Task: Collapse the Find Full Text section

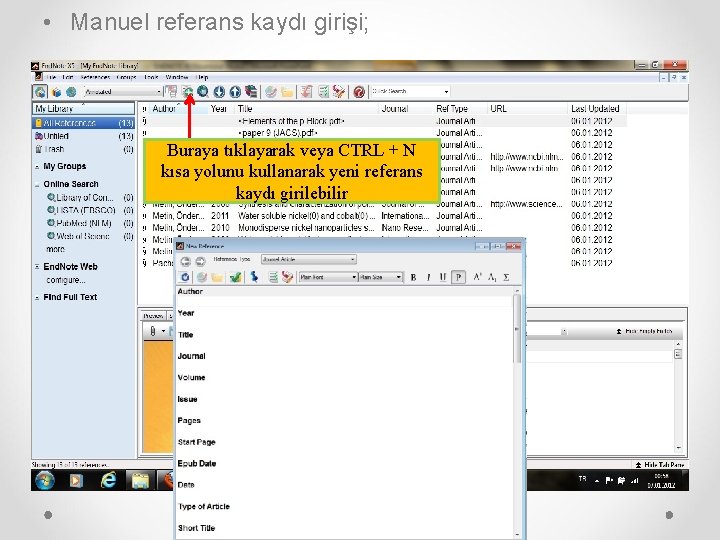Action: 37,298
